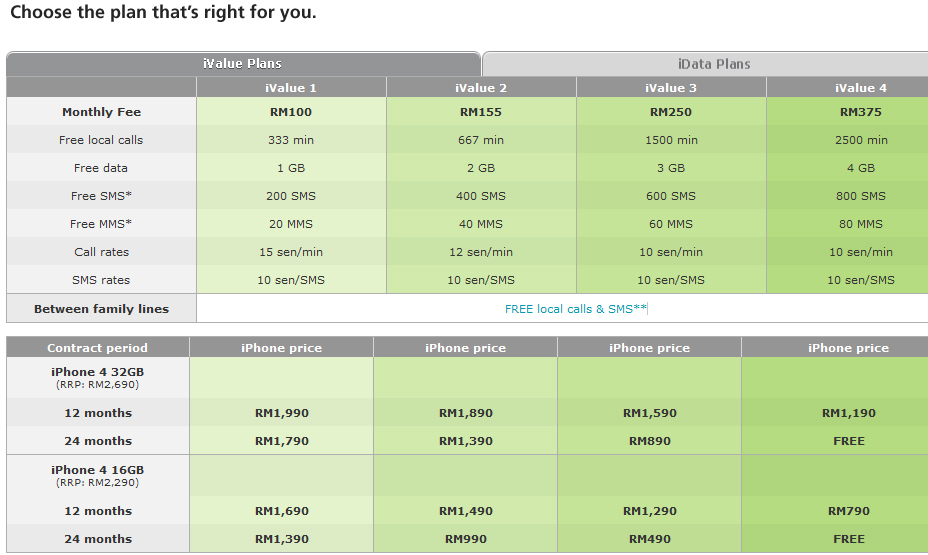928x555 pixels.
Task: Click the Free data row label
Action: [x=101, y=168]
